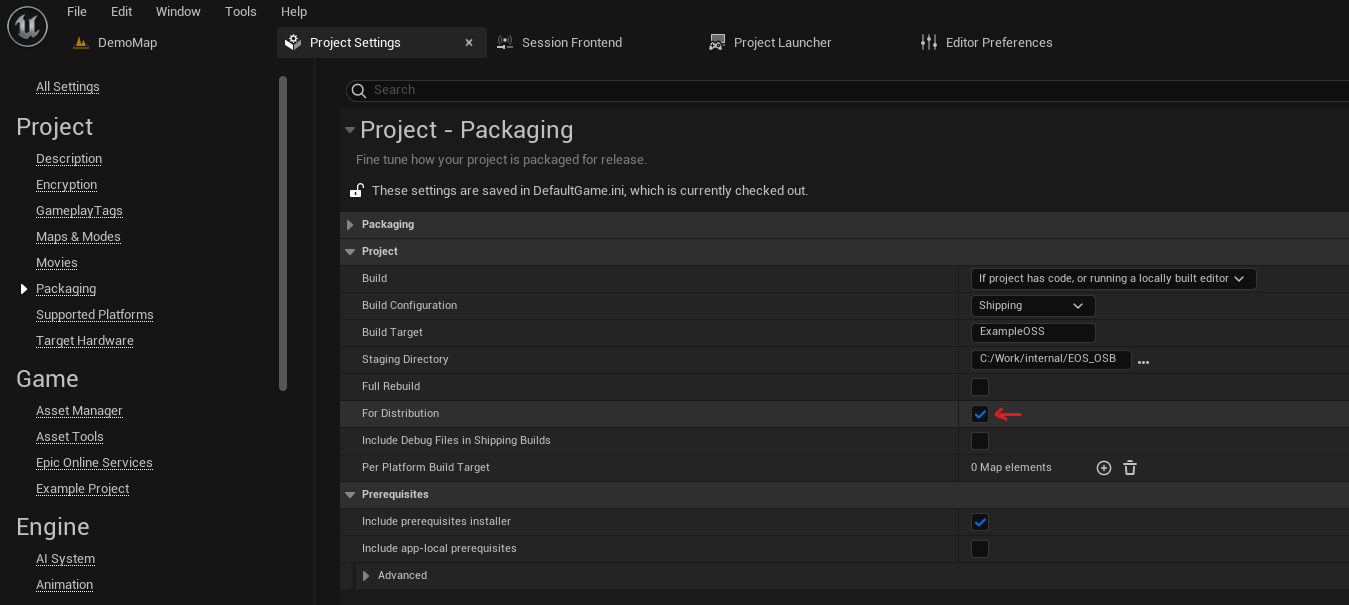
Task: Add element to Per Platform Build Target
Action: pos(1103,467)
